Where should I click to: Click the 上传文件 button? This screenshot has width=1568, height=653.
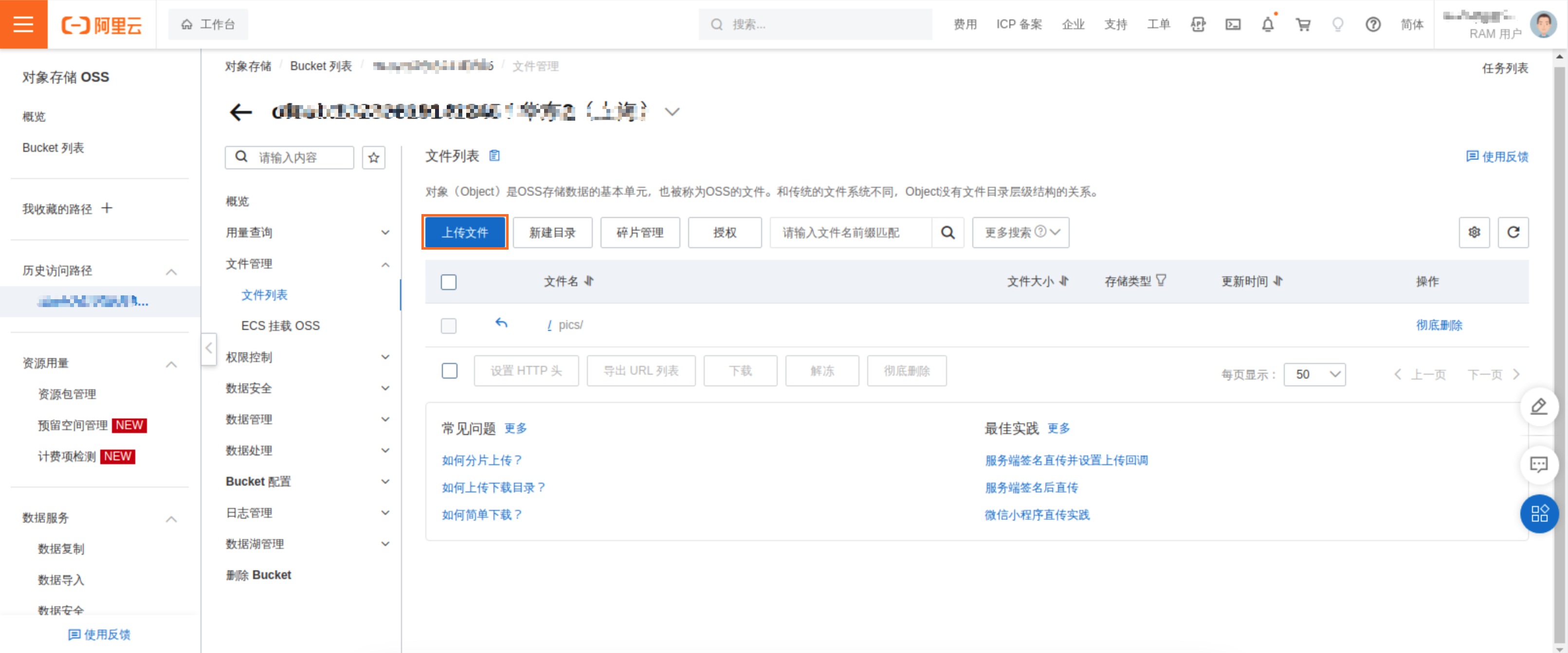pos(464,232)
